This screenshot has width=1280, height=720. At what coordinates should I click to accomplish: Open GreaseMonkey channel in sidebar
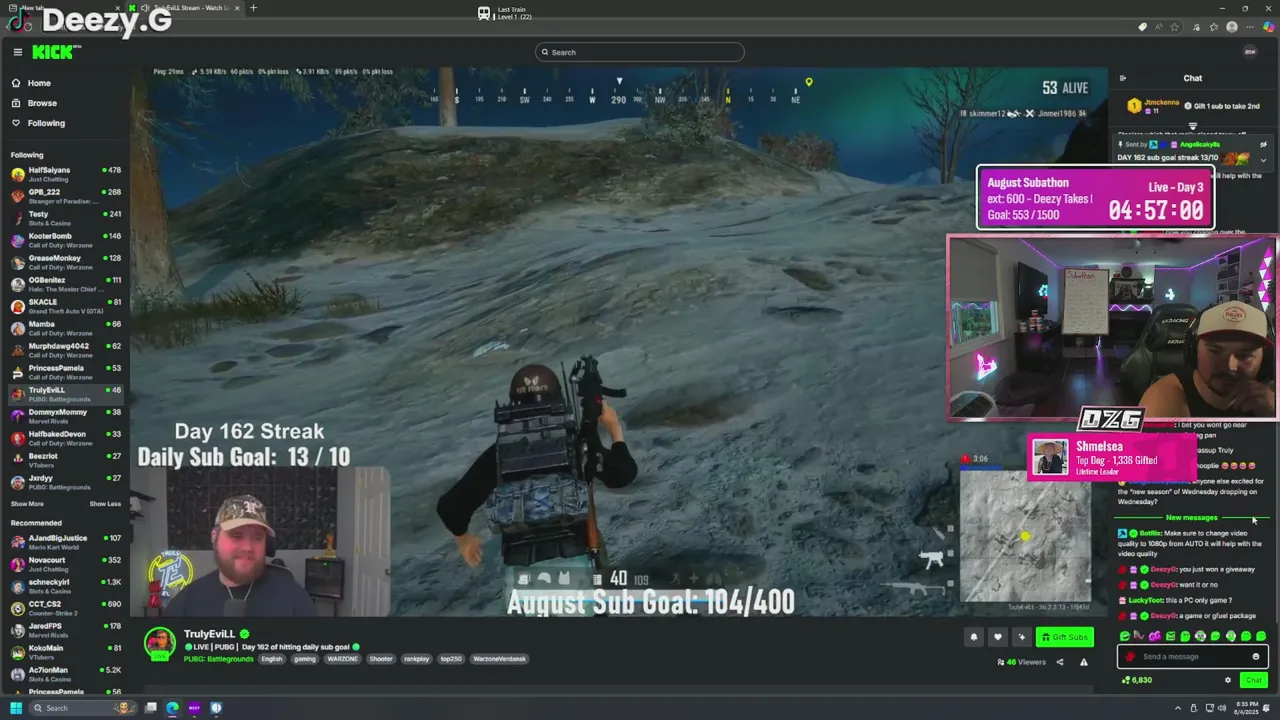click(x=66, y=262)
